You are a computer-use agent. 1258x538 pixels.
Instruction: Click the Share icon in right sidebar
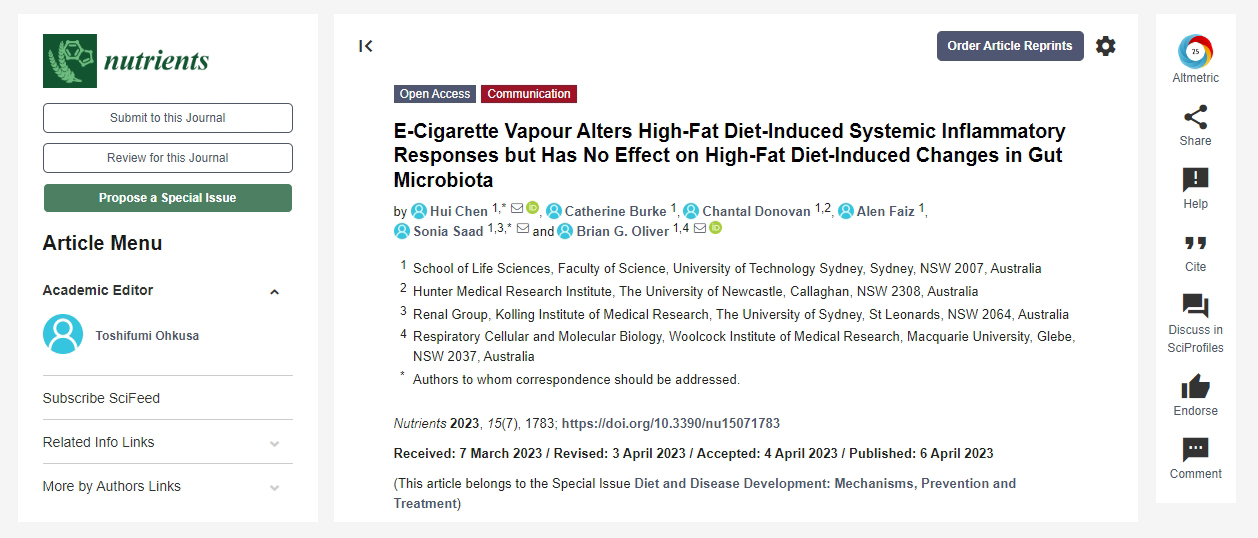pyautogui.click(x=1195, y=116)
